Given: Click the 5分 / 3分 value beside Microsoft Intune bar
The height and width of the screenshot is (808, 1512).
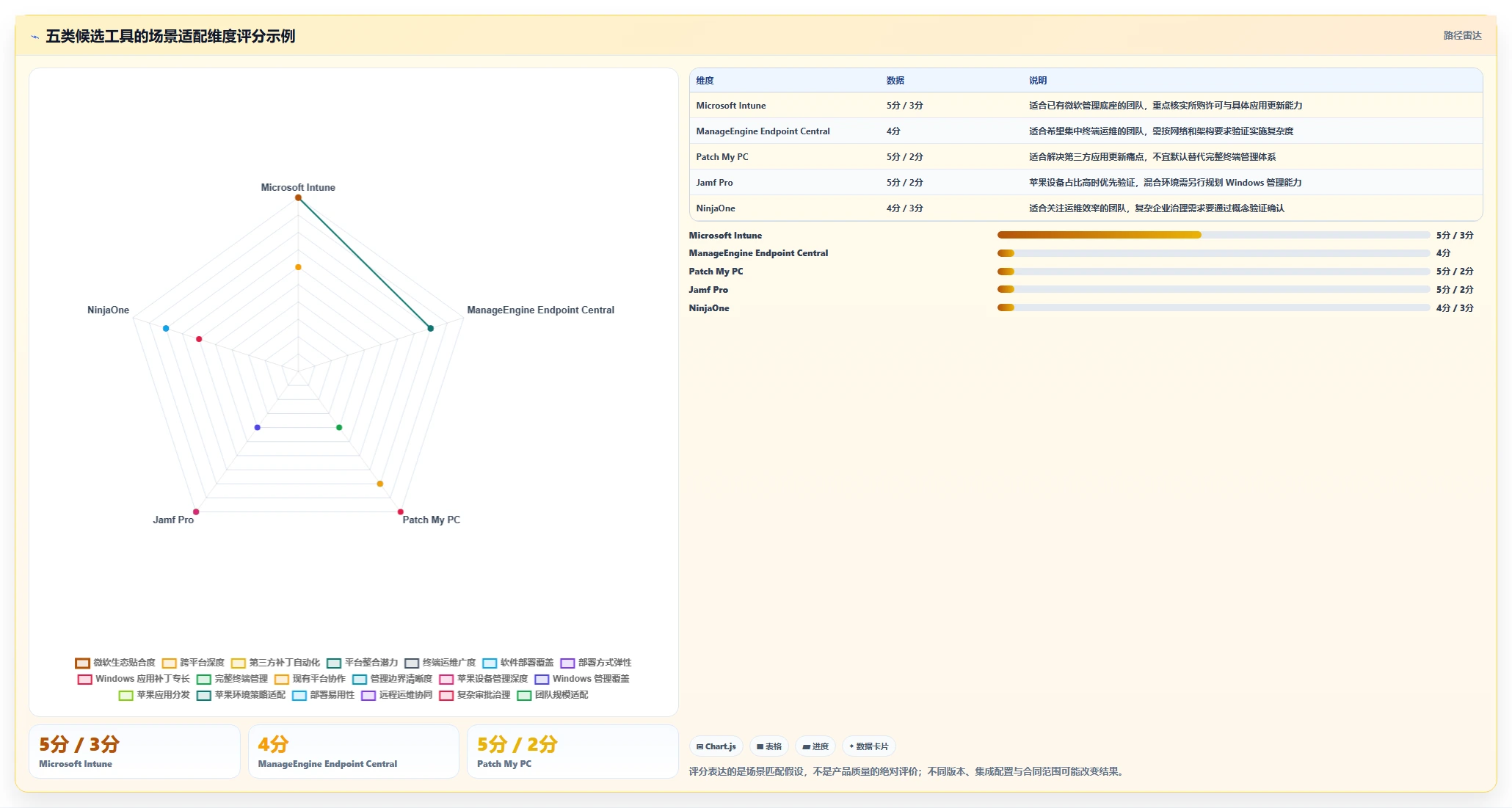Looking at the screenshot, I should click(1455, 236).
